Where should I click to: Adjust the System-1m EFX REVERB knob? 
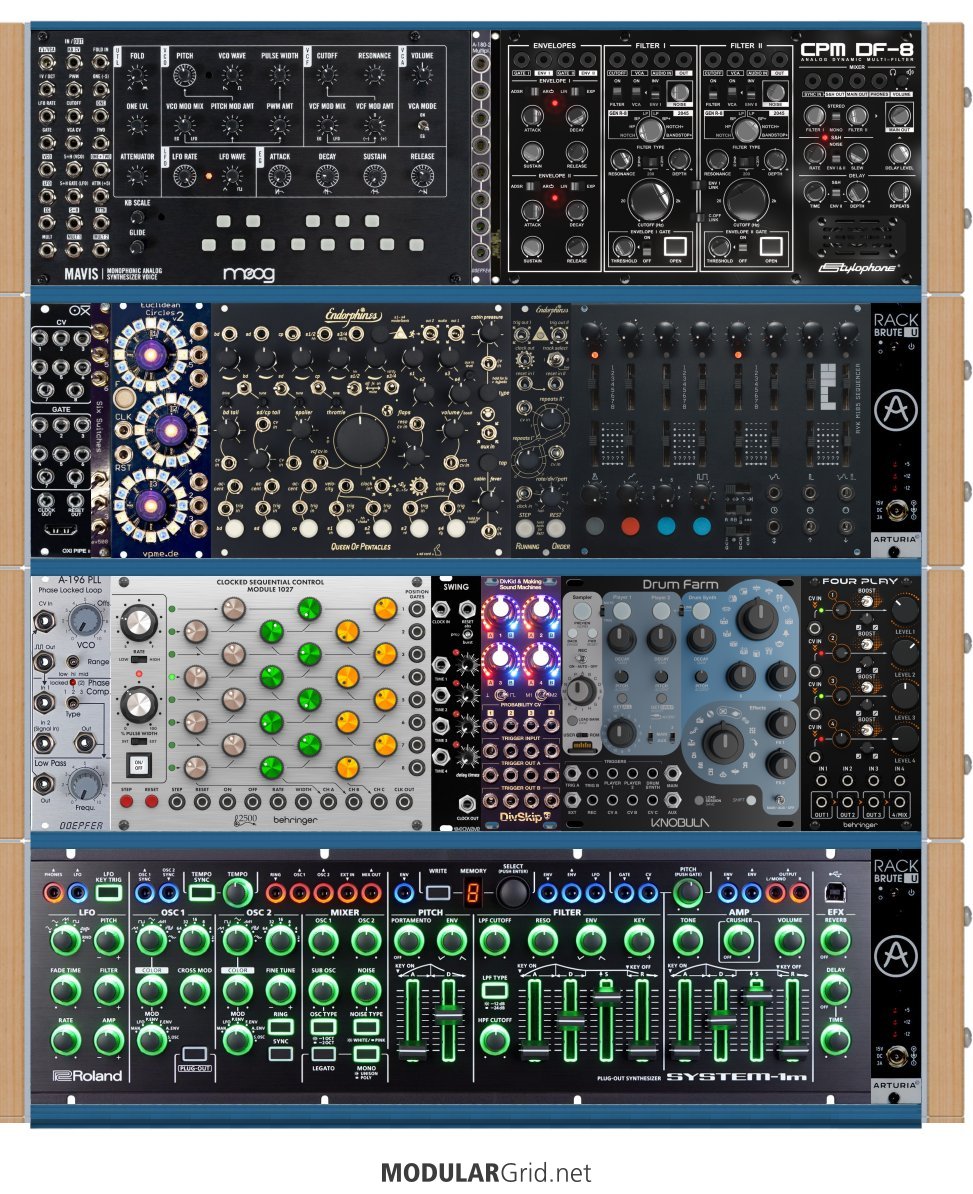point(835,940)
